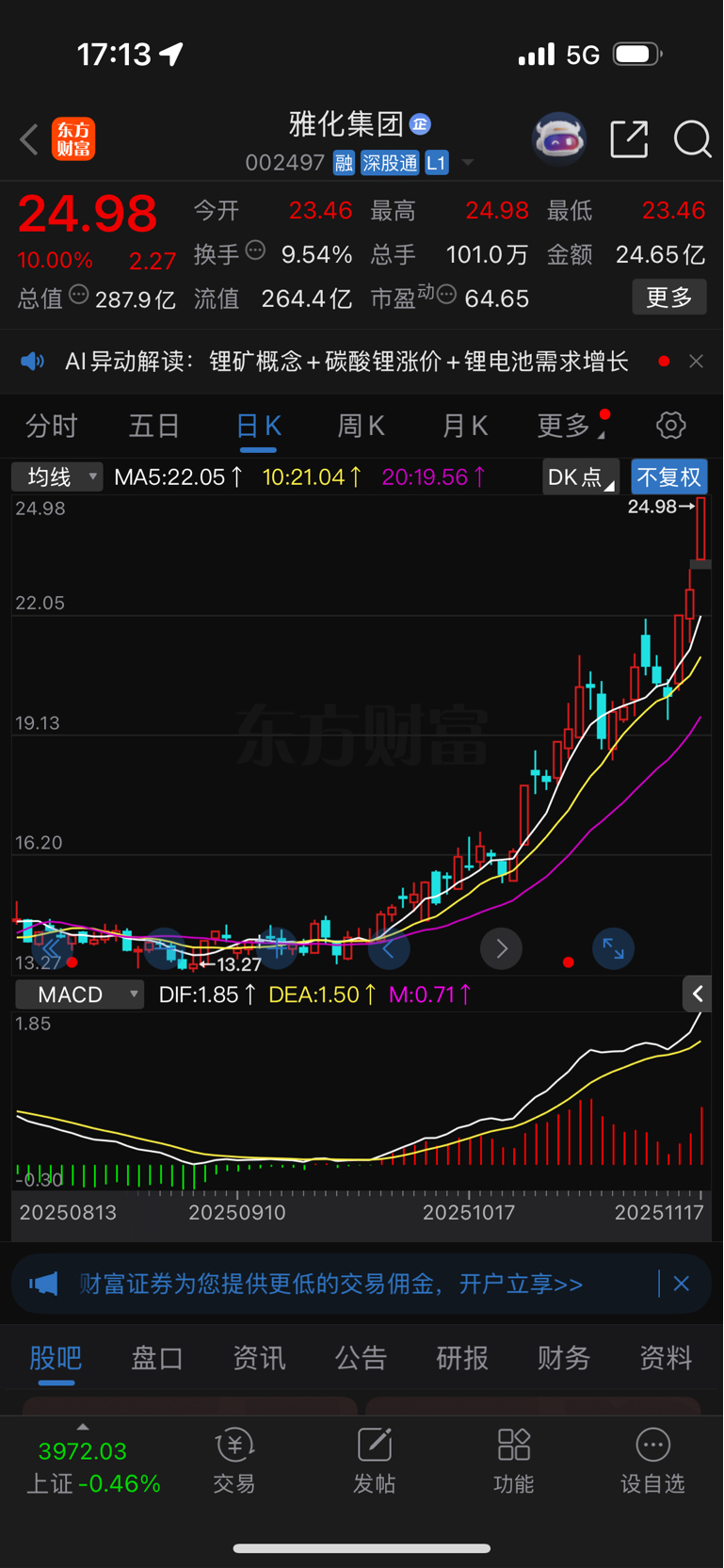The image size is (724, 1568).
Task: Switch to 分时 chart tab
Action: (x=51, y=427)
